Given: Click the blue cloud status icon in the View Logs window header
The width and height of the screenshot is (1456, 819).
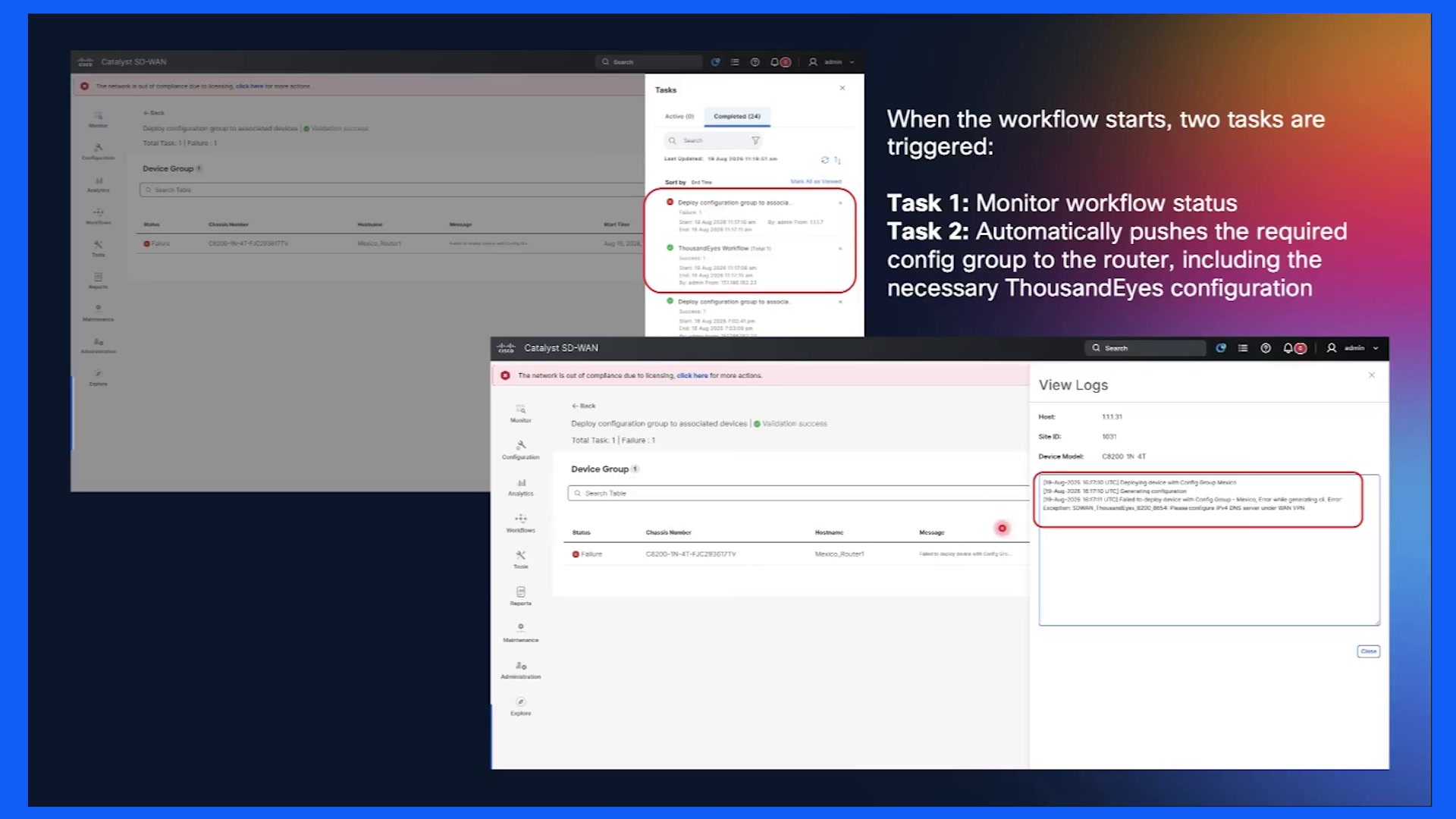Looking at the screenshot, I should (1221, 348).
